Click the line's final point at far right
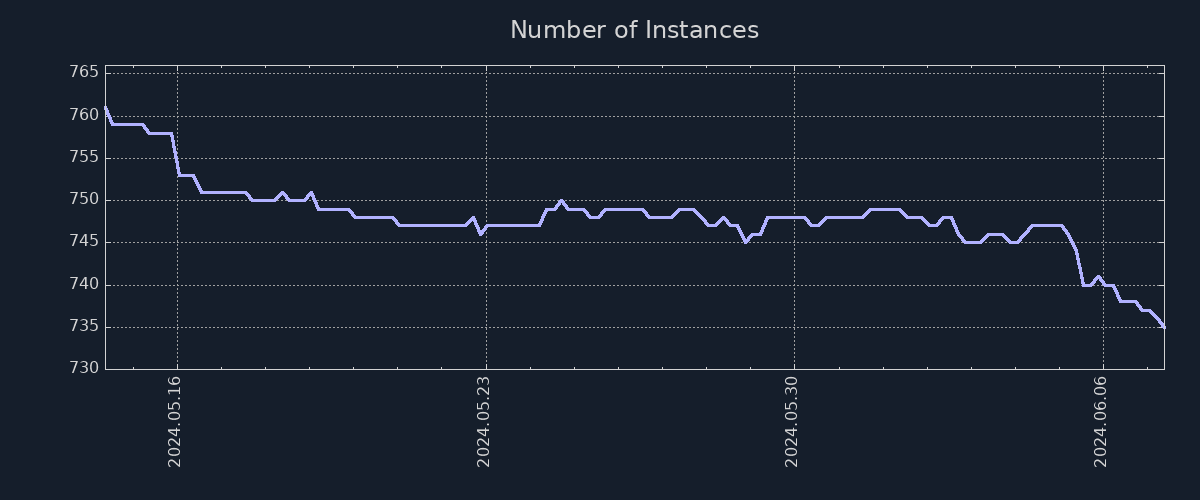This screenshot has height=500, width=1200. tap(1163, 326)
